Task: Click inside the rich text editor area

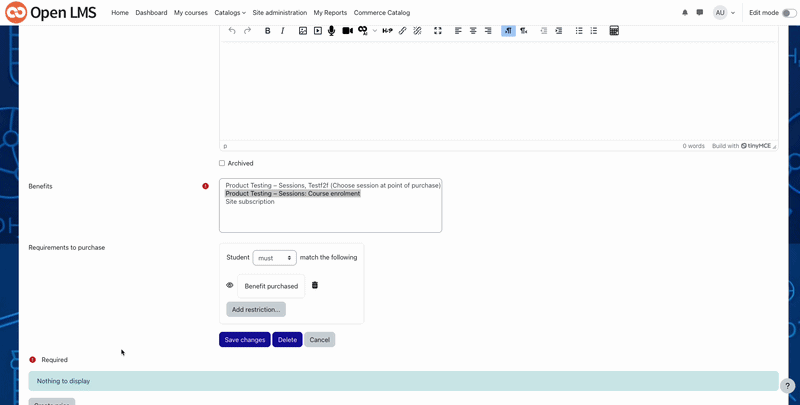Action: tap(499, 91)
